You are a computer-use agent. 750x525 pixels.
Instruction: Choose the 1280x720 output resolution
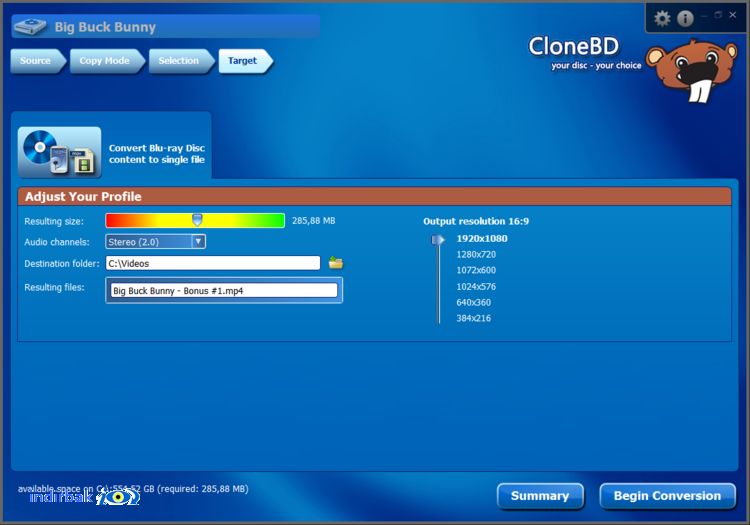476,254
